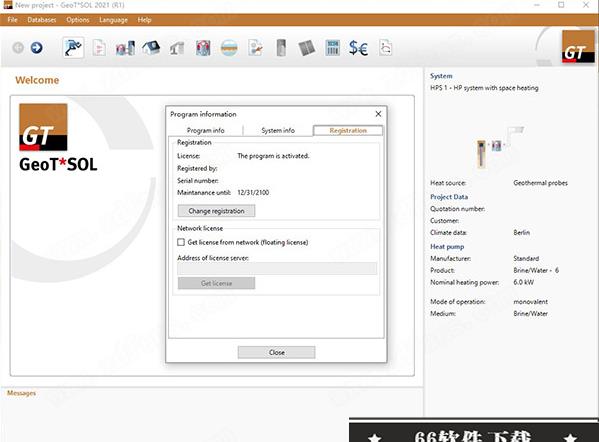Click the 'Brine/Water - 6' product value
The width and height of the screenshot is (599, 442).
(x=536, y=270)
